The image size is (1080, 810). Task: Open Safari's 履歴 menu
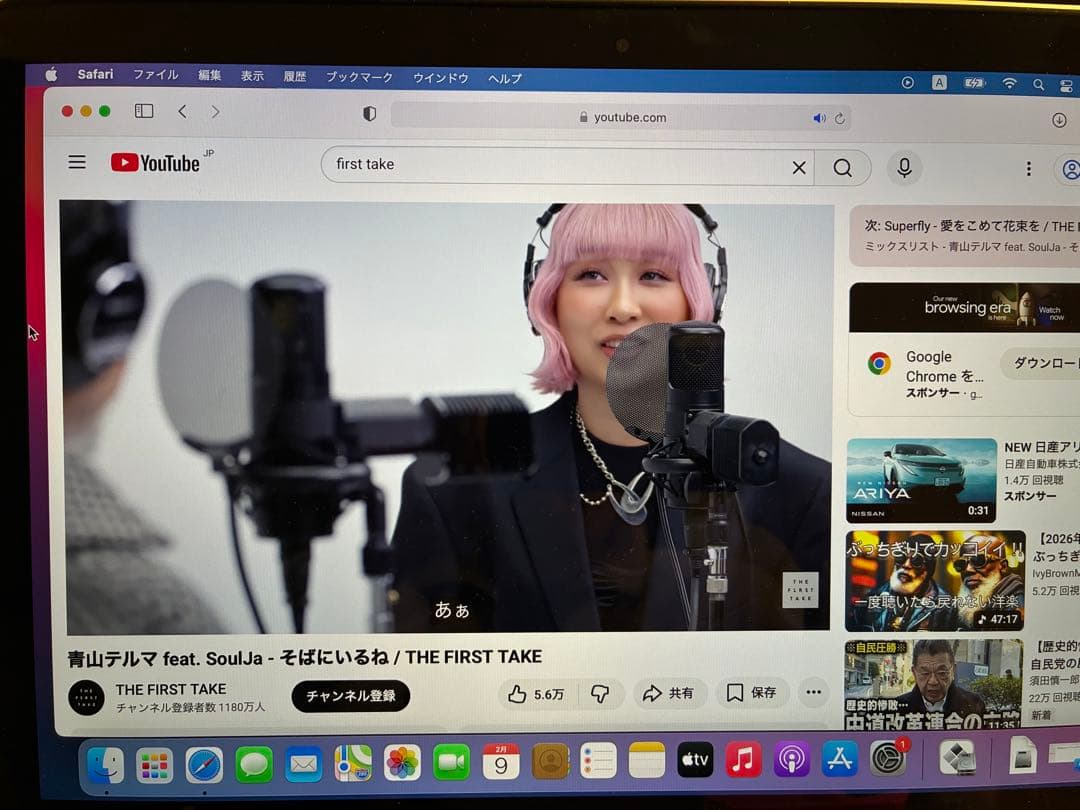[292, 76]
